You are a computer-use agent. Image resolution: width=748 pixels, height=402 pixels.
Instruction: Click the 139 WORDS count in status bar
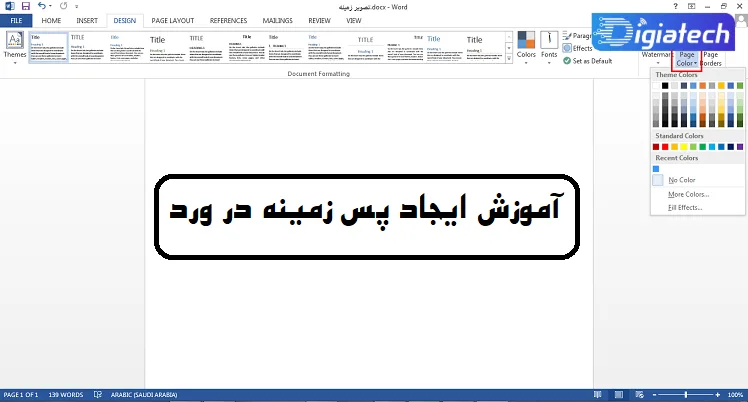66,395
